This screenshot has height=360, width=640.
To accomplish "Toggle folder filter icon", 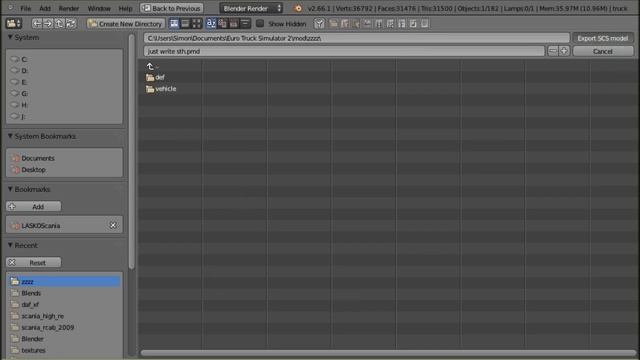I will (333, 24).
